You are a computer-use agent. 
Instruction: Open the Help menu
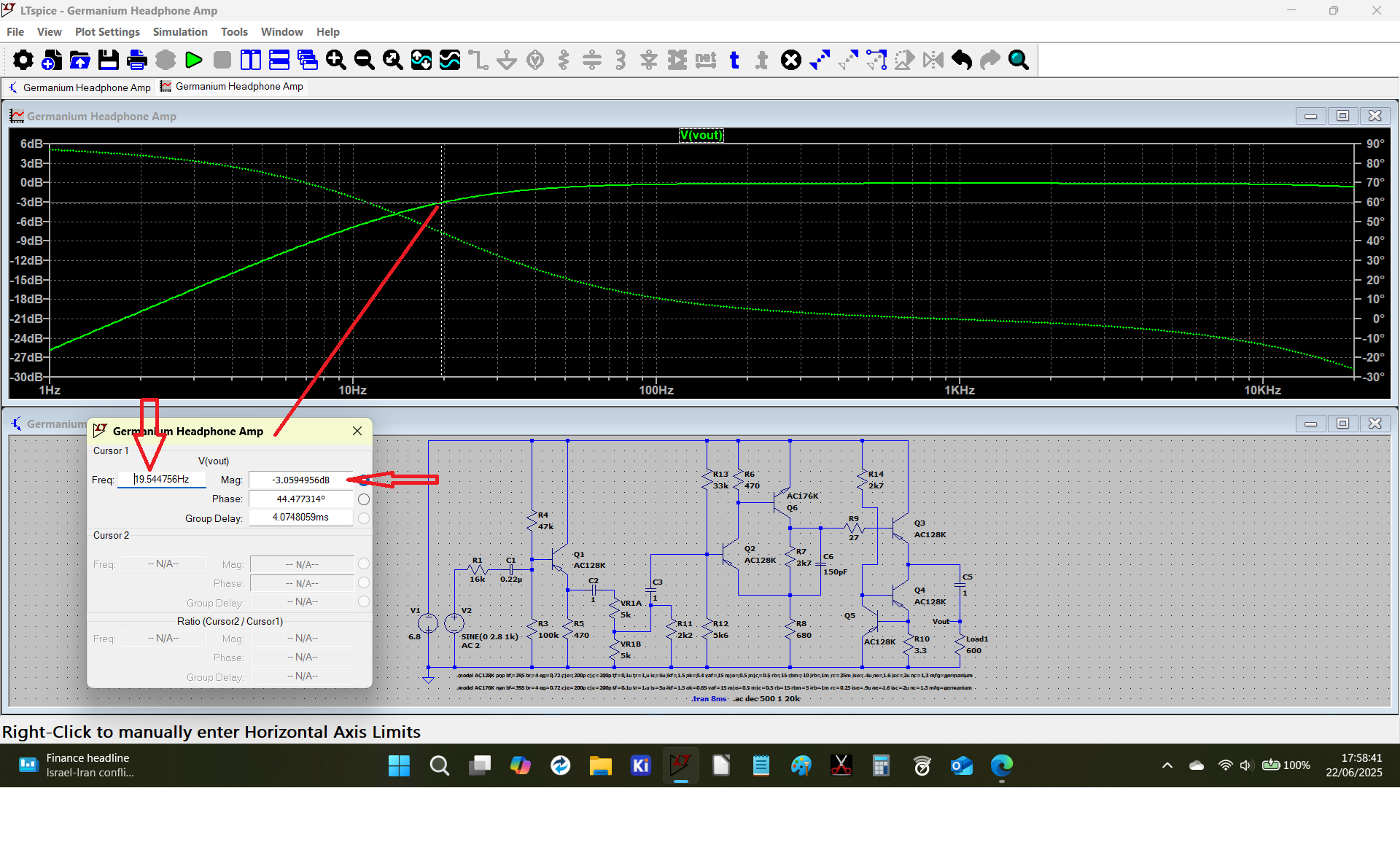click(x=328, y=32)
